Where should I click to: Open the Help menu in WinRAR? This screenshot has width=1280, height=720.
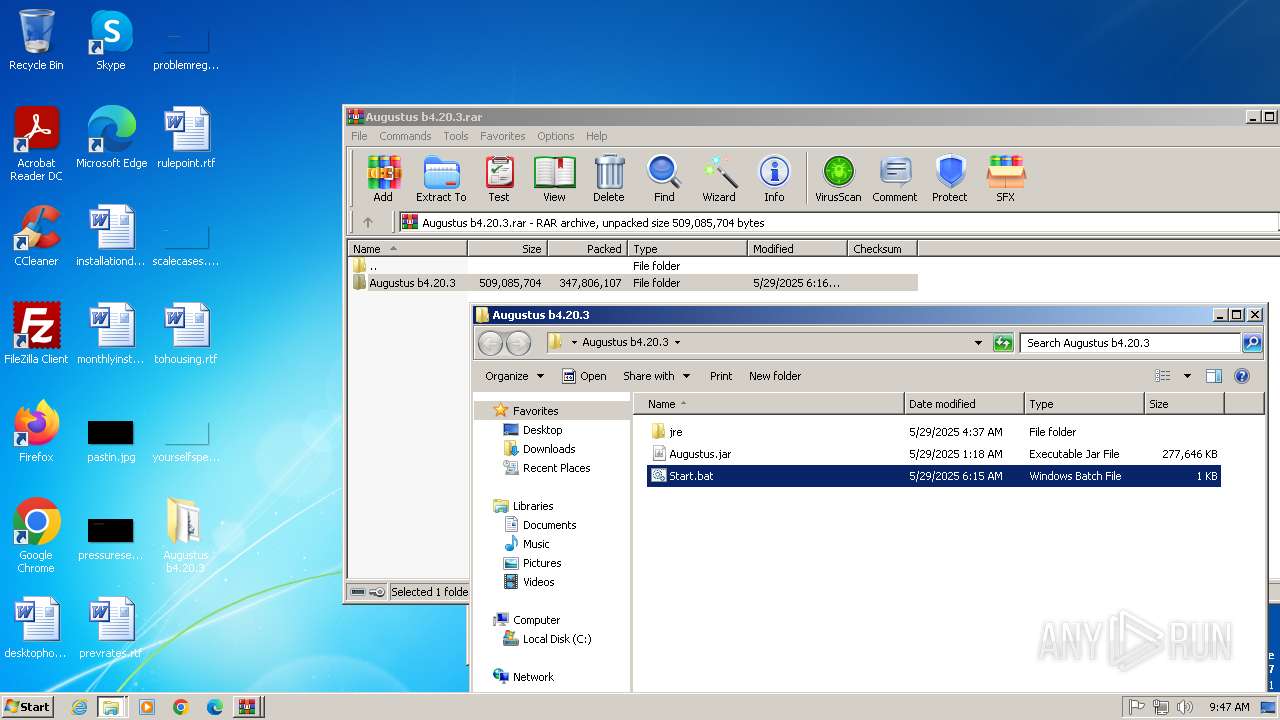click(x=596, y=136)
